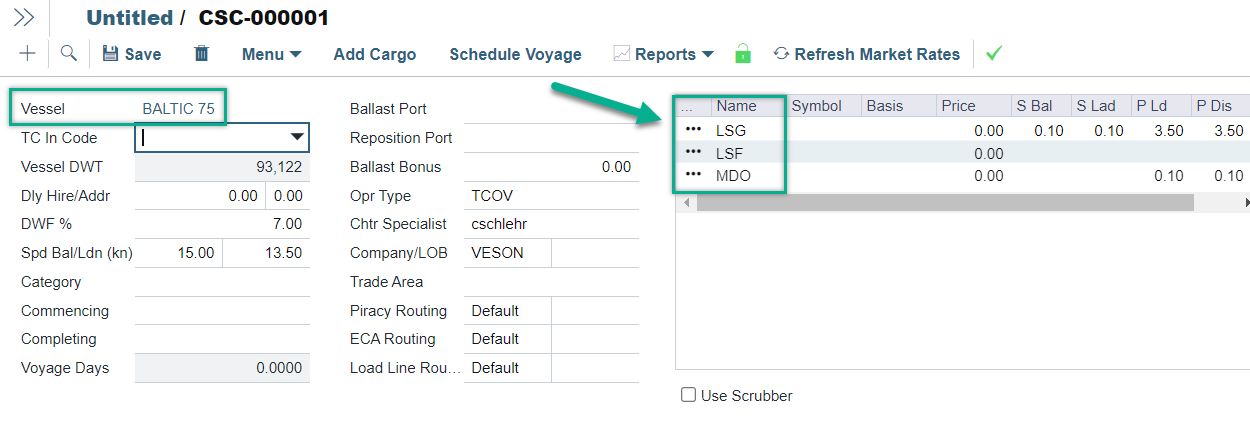Click the trash delete icon

point(202,54)
